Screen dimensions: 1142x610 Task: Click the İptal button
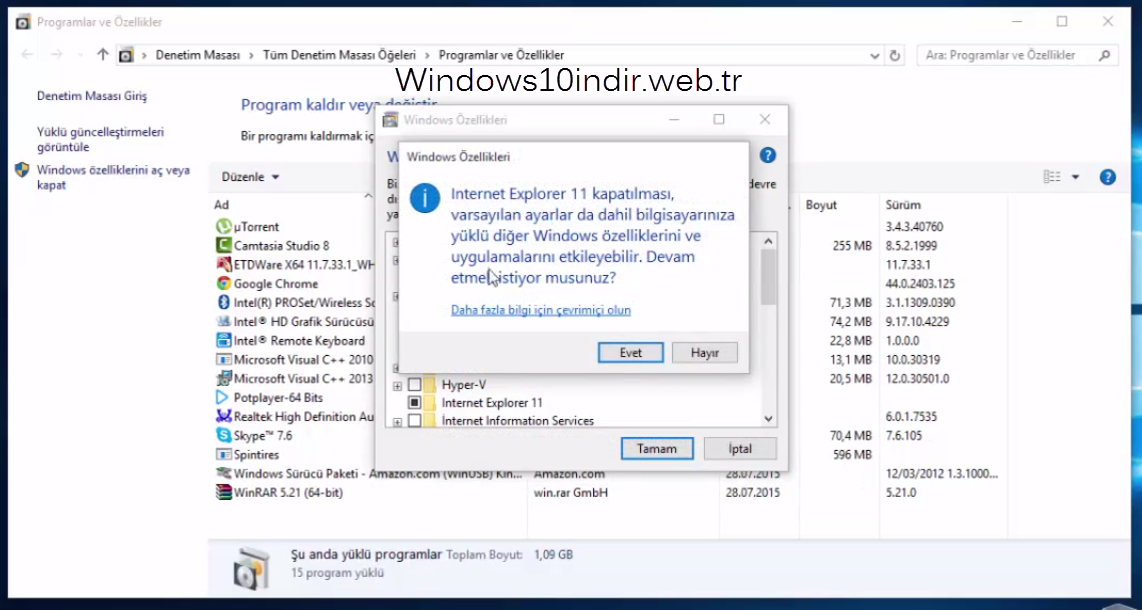[x=740, y=448]
